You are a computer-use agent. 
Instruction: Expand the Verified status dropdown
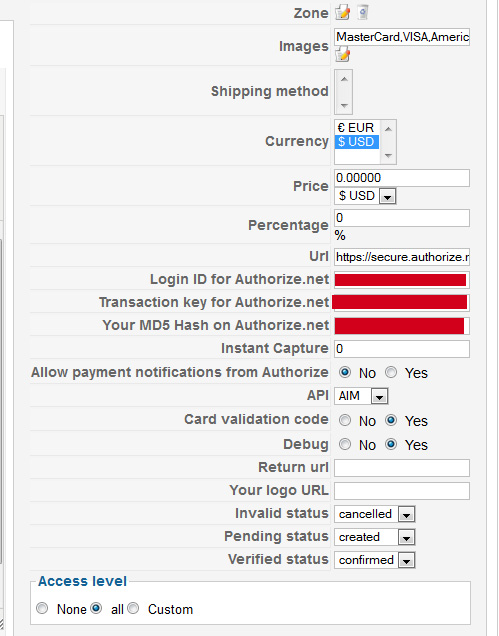pos(374,561)
